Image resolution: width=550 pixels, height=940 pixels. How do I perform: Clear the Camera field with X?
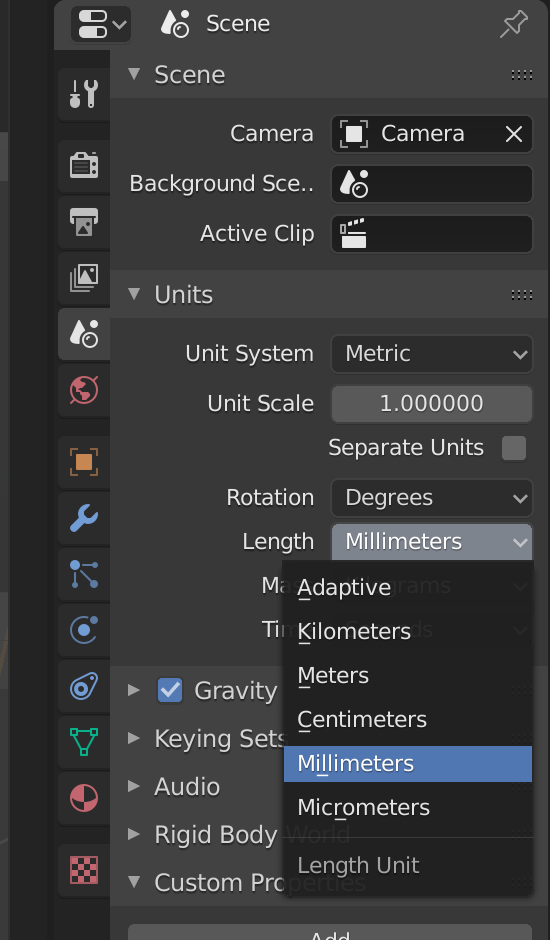pos(514,134)
